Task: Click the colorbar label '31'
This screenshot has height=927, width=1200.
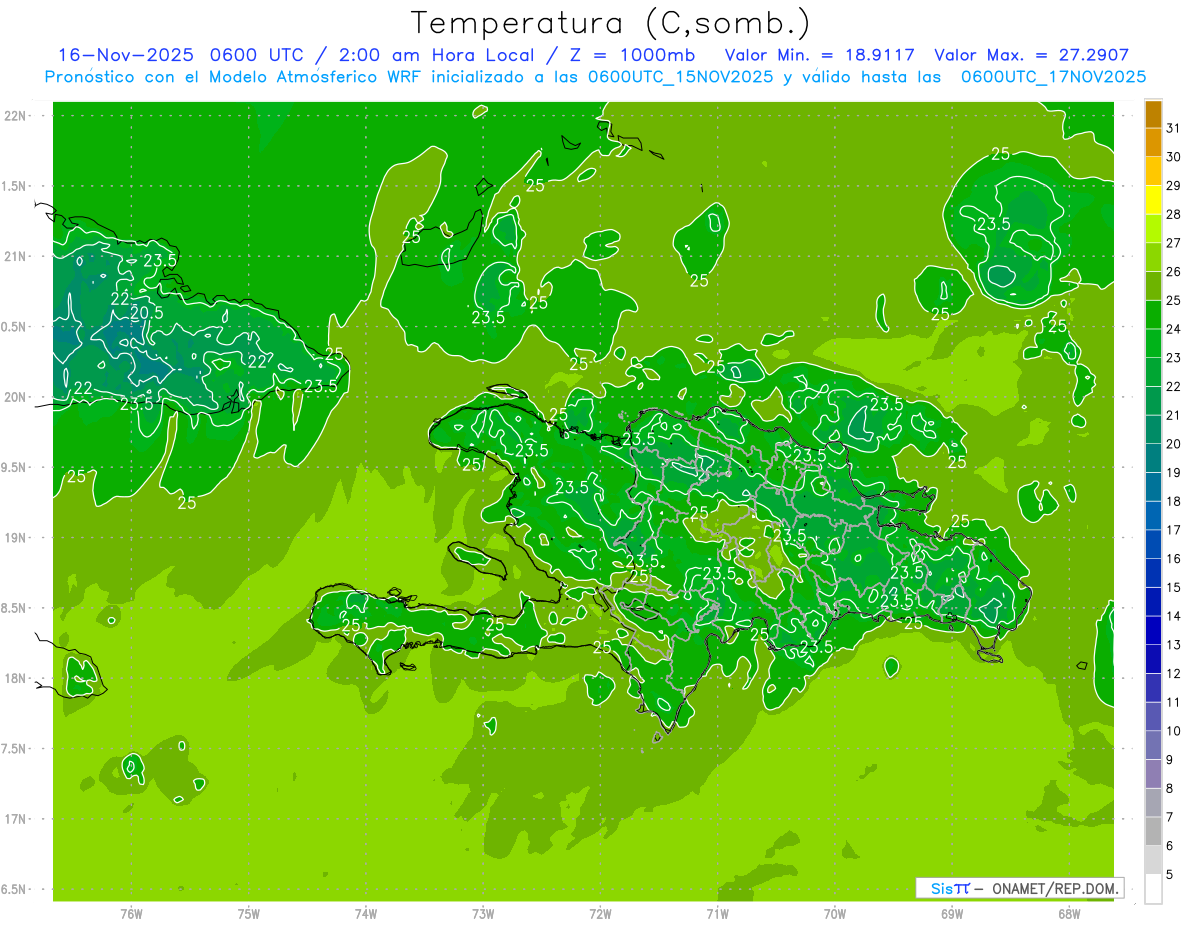Action: coord(1173,128)
